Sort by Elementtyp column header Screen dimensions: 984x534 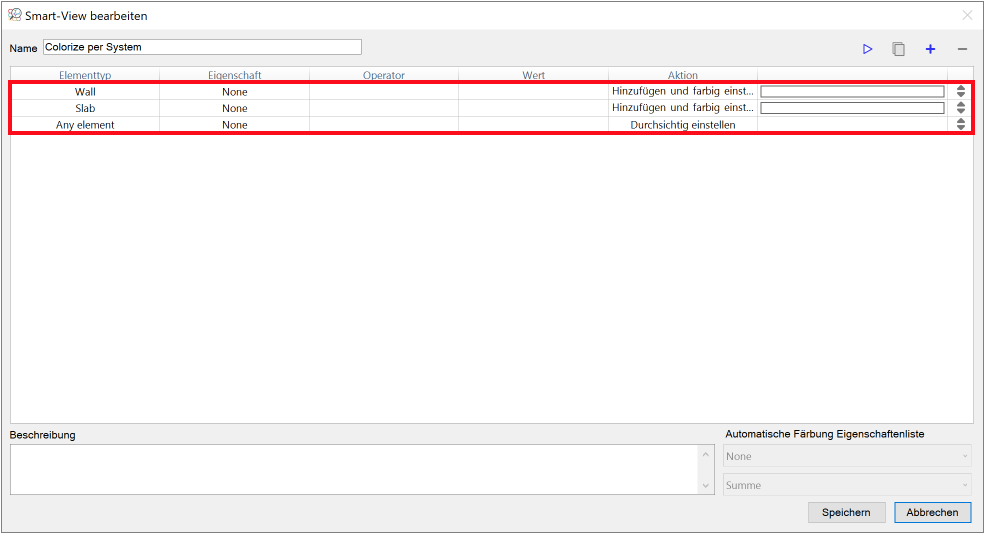pos(85,75)
